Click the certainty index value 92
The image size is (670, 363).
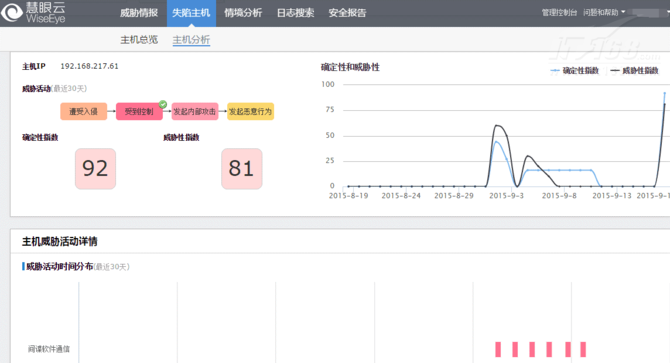(x=95, y=169)
